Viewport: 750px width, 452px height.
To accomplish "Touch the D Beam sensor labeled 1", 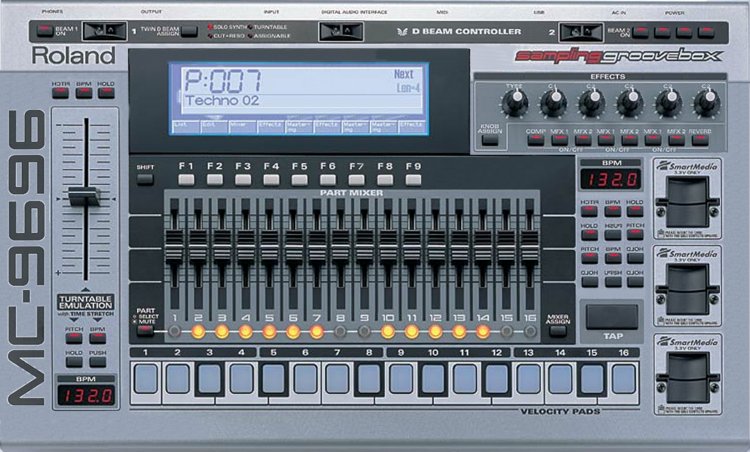I will pos(105,31).
